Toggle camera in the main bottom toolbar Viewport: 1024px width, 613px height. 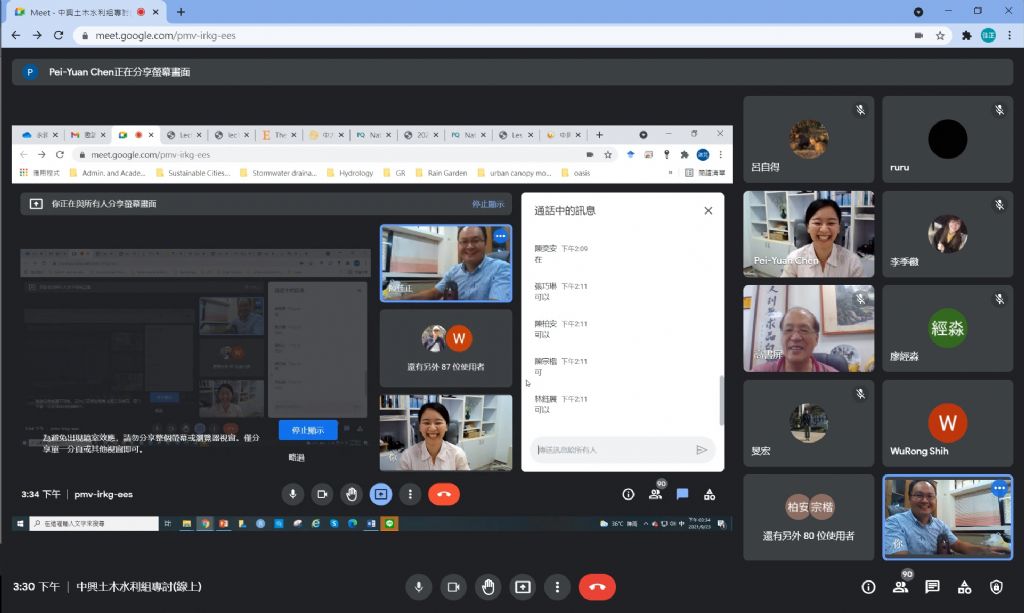click(453, 587)
